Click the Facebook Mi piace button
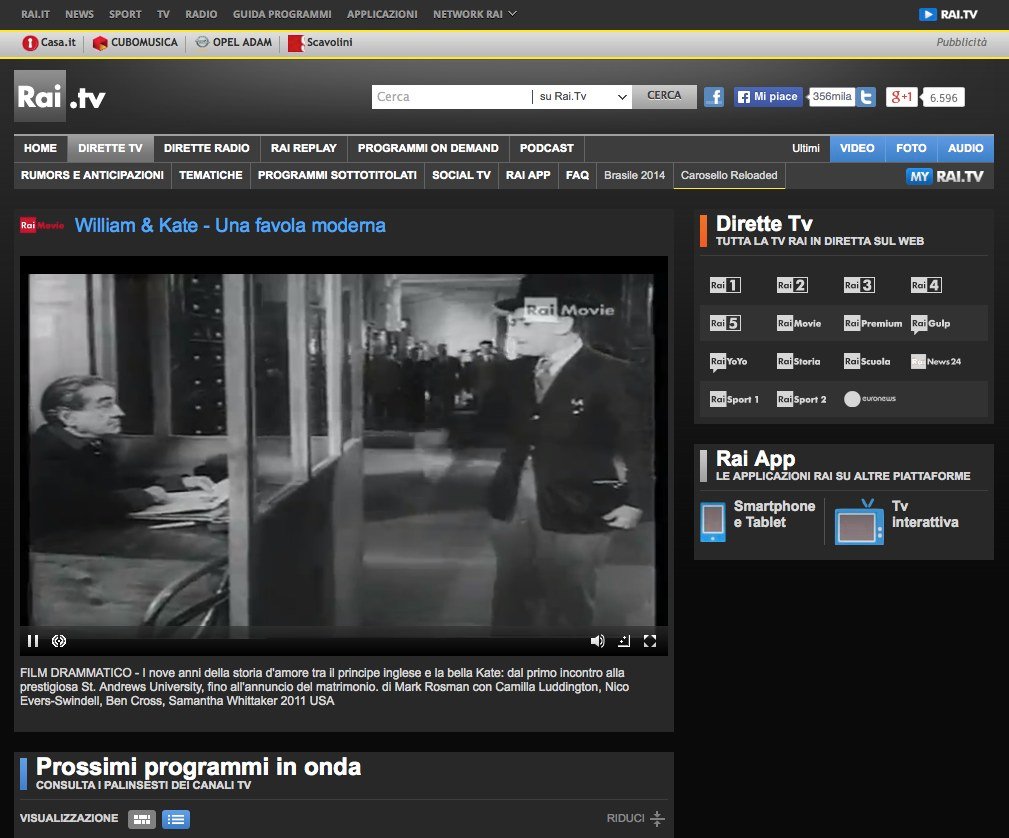This screenshot has width=1009, height=838. tap(768, 97)
